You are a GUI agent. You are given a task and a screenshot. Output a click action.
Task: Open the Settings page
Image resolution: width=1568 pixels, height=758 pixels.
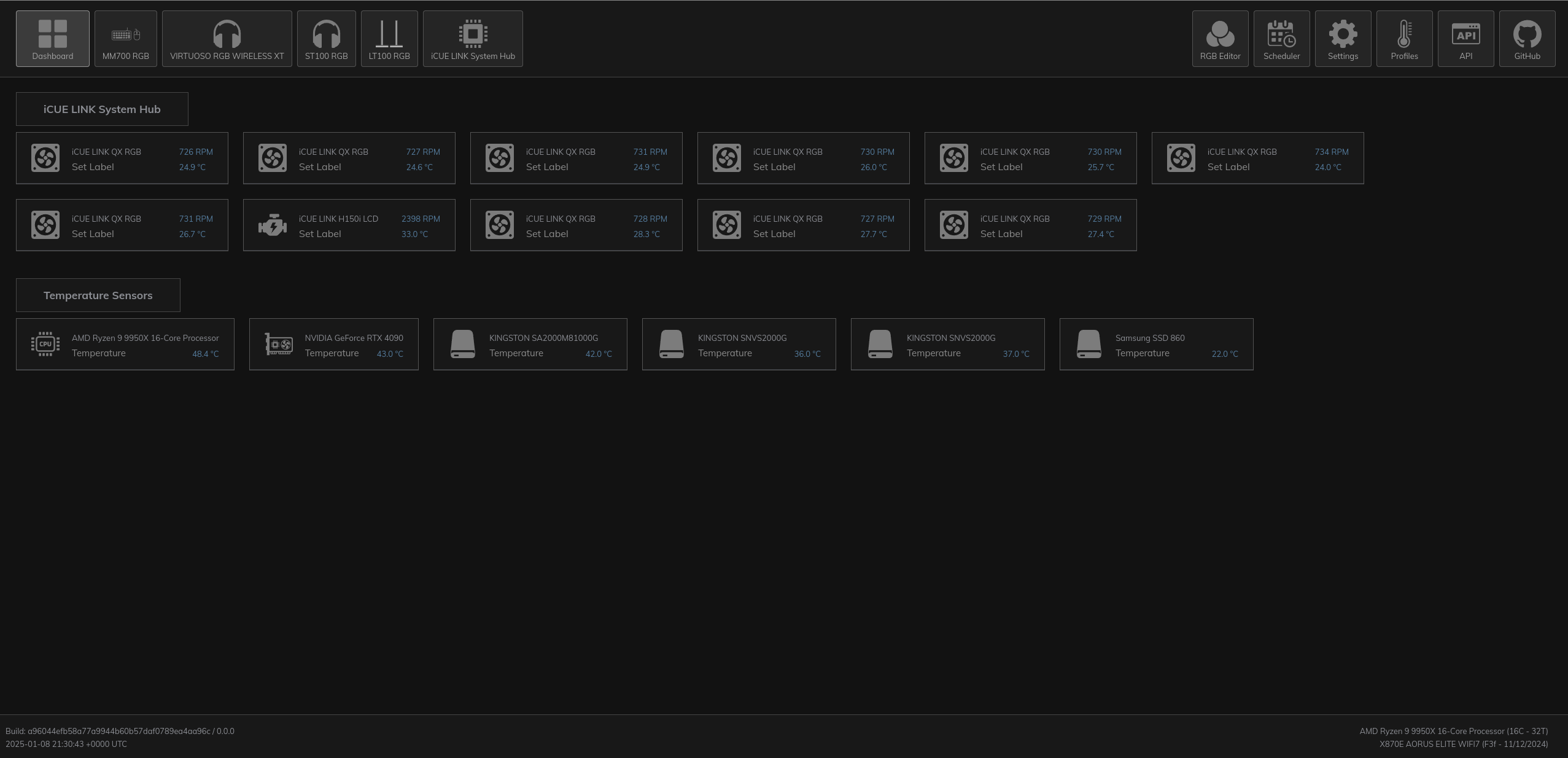tap(1343, 38)
